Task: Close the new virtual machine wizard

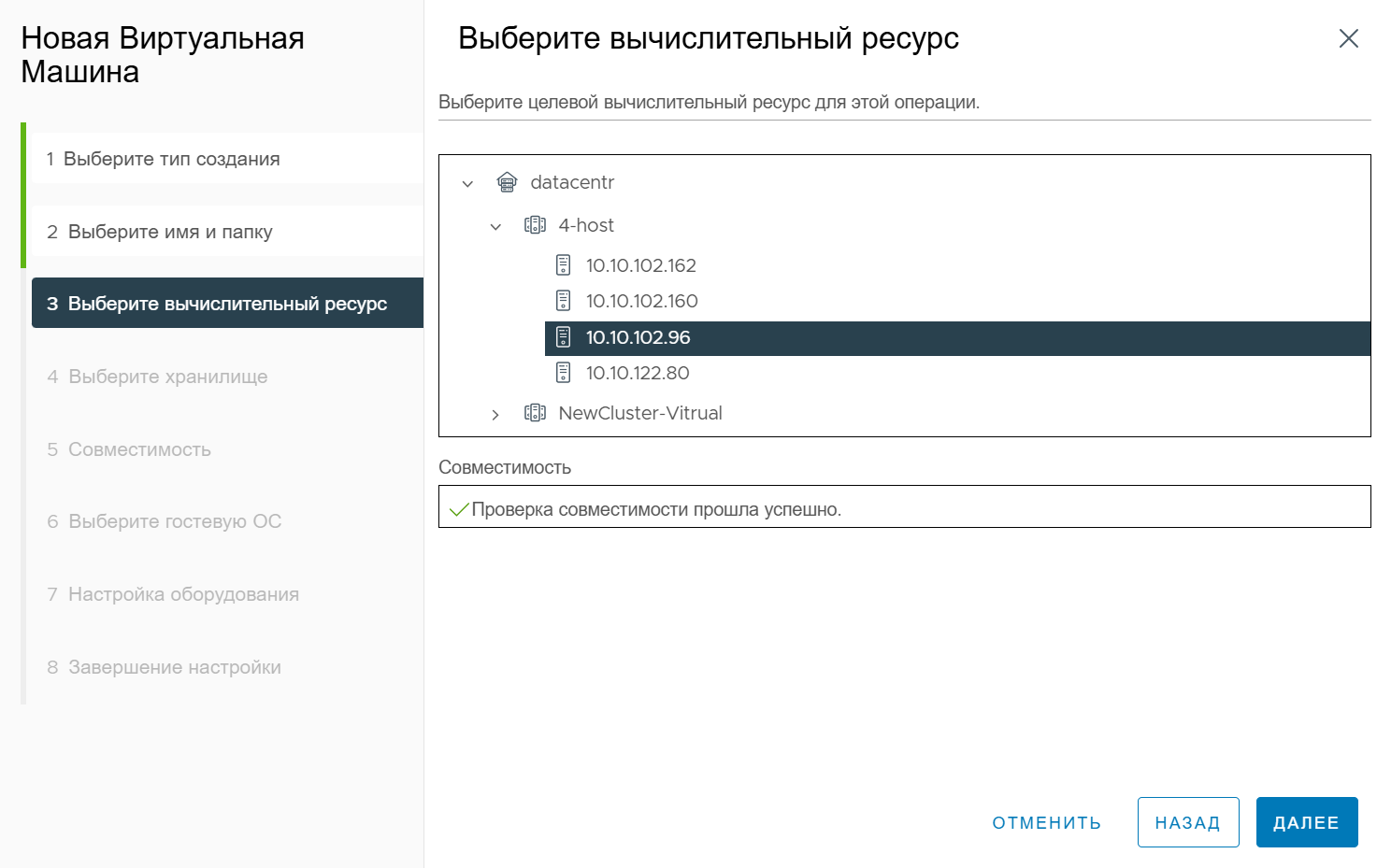Action: pos(1348,38)
